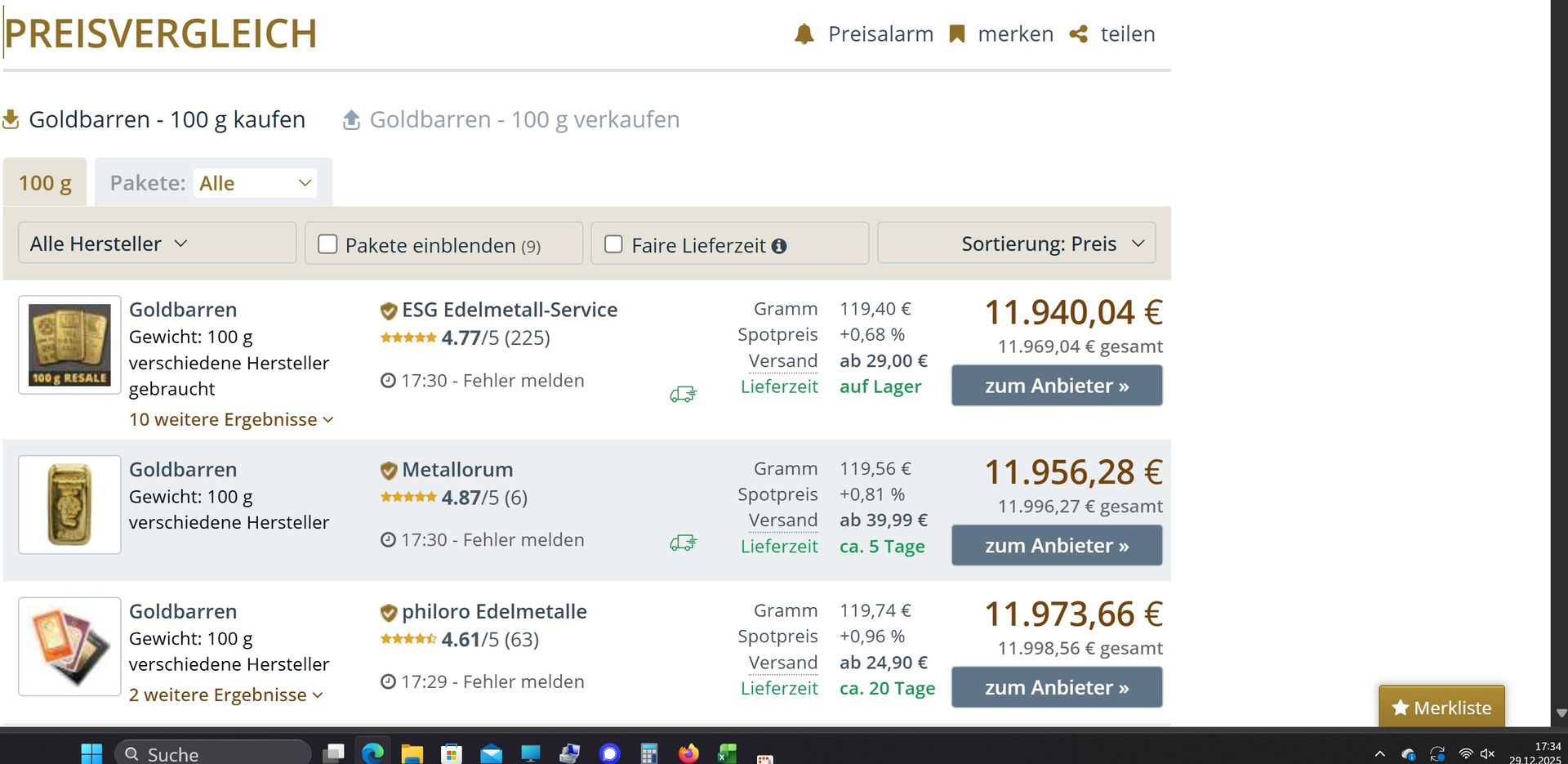
Task: Open the Alle Hersteller dropdown
Action: coord(157,243)
